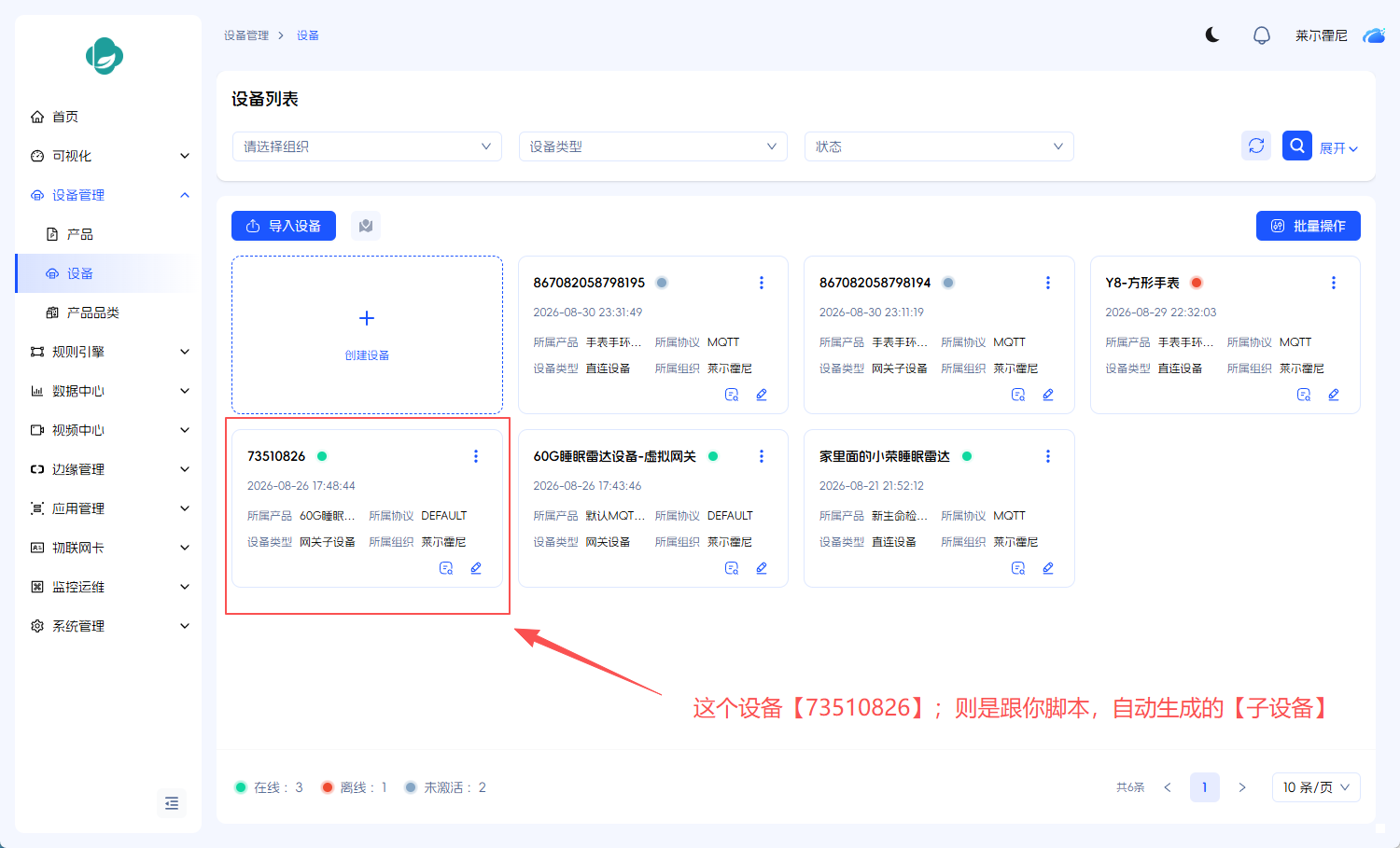This screenshot has height=848, width=1400.
Task: Open notifications bell icon
Action: (x=1262, y=35)
